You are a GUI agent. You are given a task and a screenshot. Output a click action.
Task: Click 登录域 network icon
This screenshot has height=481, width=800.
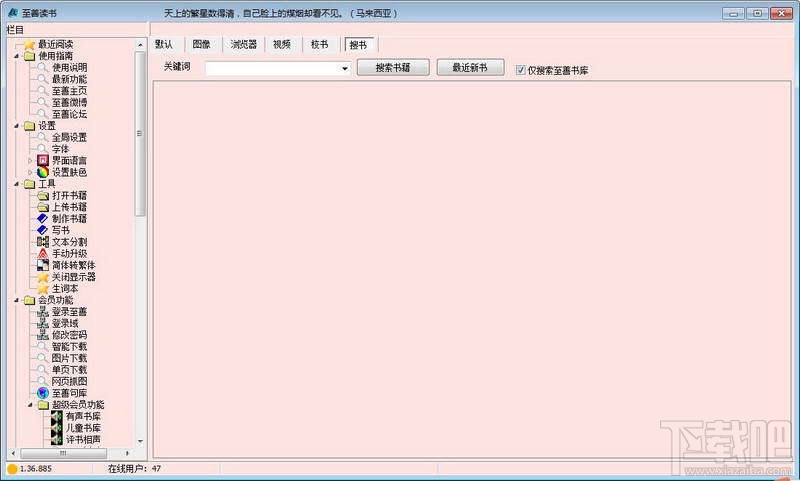[x=43, y=323]
